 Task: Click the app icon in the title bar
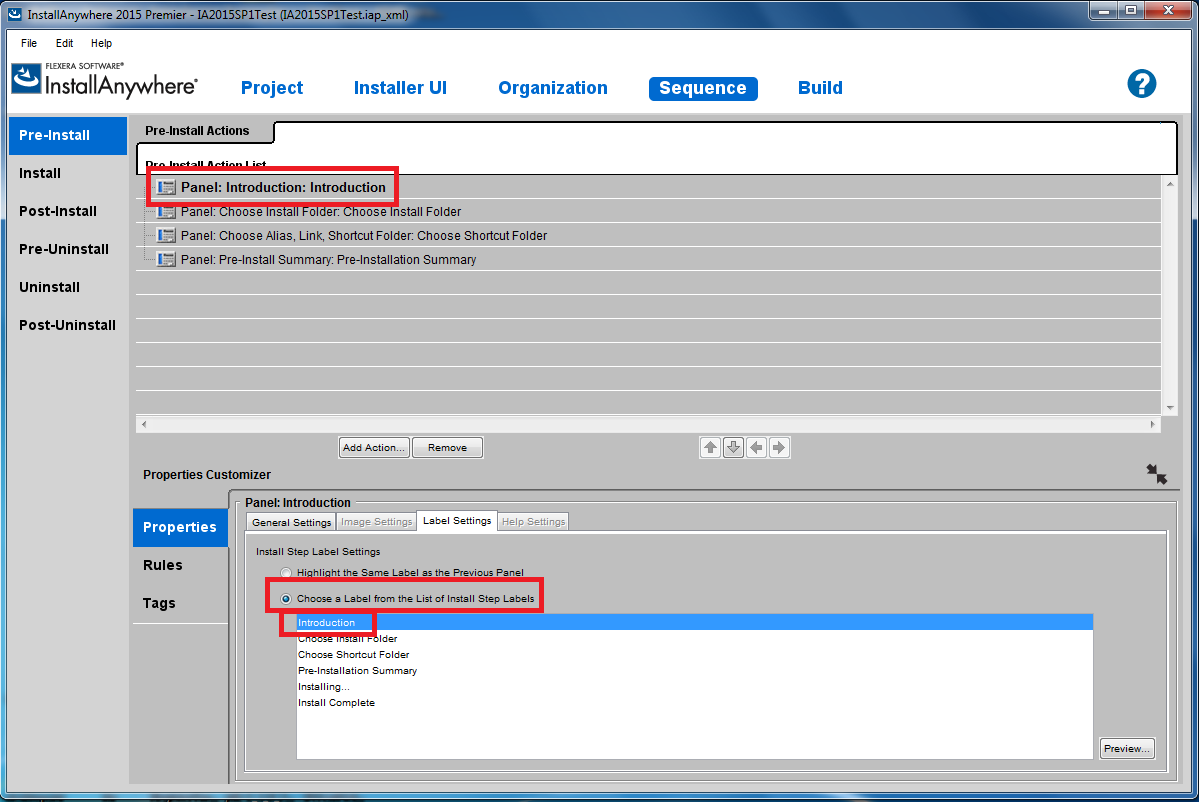pyautogui.click(x=15, y=14)
